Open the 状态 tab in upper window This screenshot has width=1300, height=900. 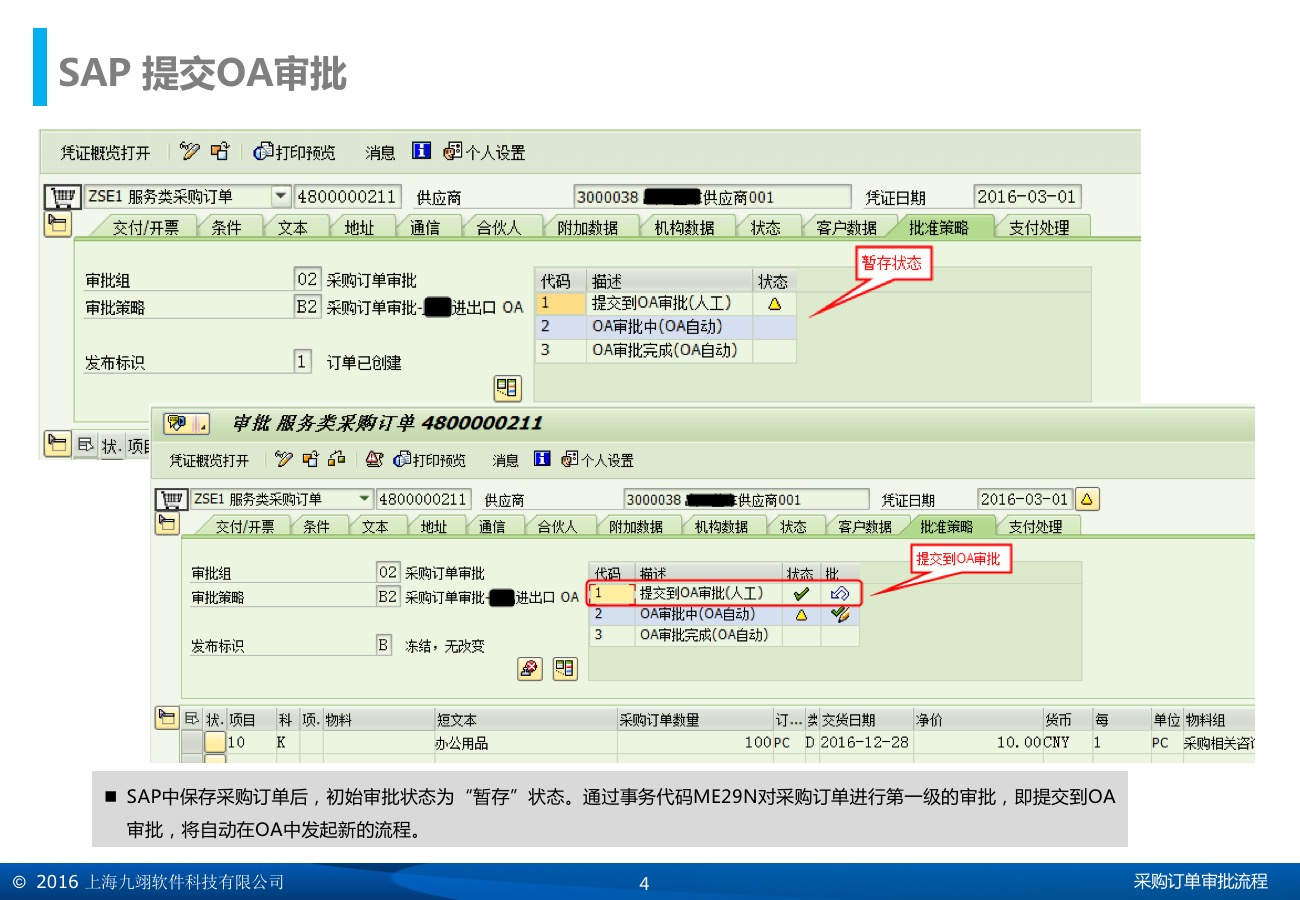pyautogui.click(x=765, y=228)
